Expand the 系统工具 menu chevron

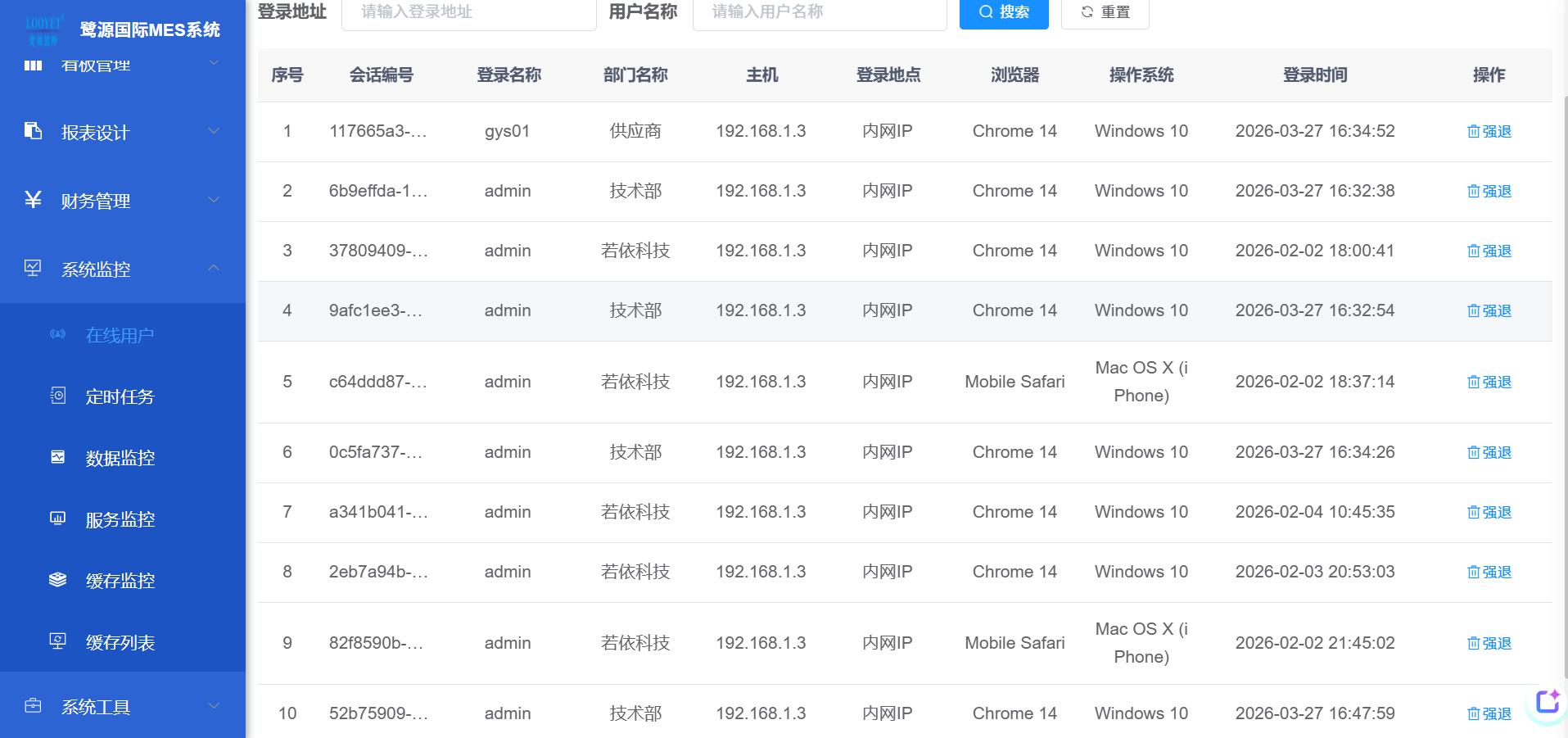coord(214,705)
